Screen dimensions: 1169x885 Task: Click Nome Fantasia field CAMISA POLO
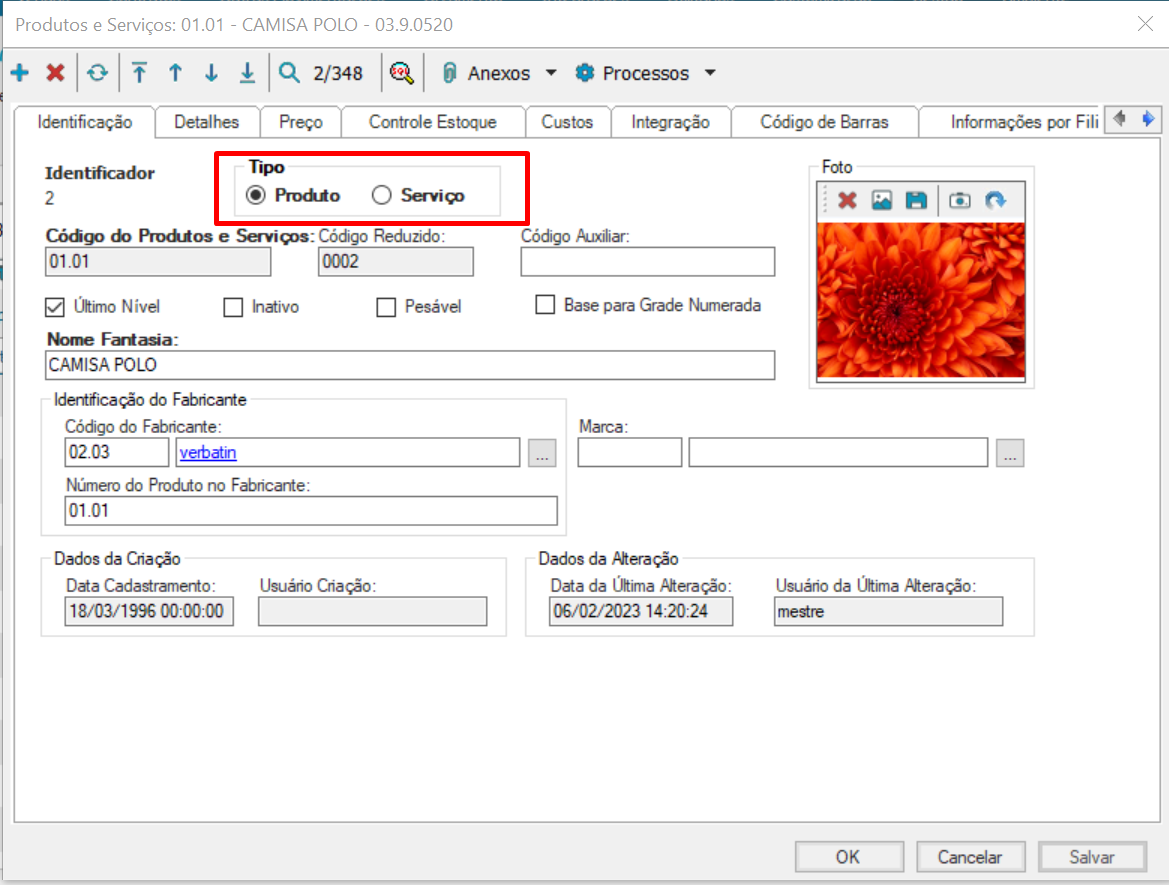pyautogui.click(x=410, y=365)
